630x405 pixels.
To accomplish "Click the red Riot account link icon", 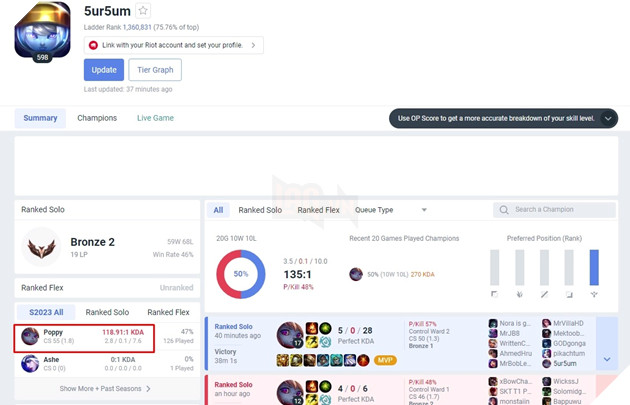I will [93, 45].
